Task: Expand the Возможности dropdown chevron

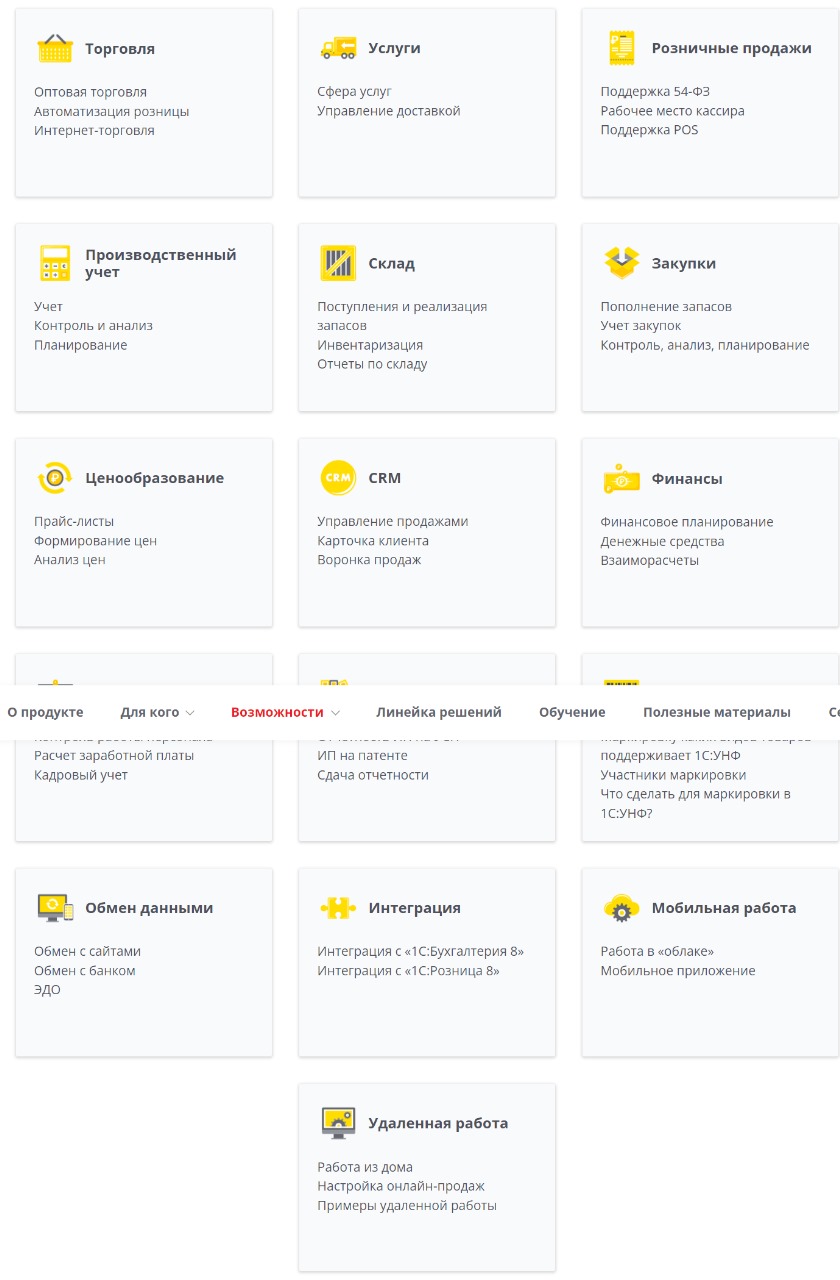Action: click(x=335, y=713)
